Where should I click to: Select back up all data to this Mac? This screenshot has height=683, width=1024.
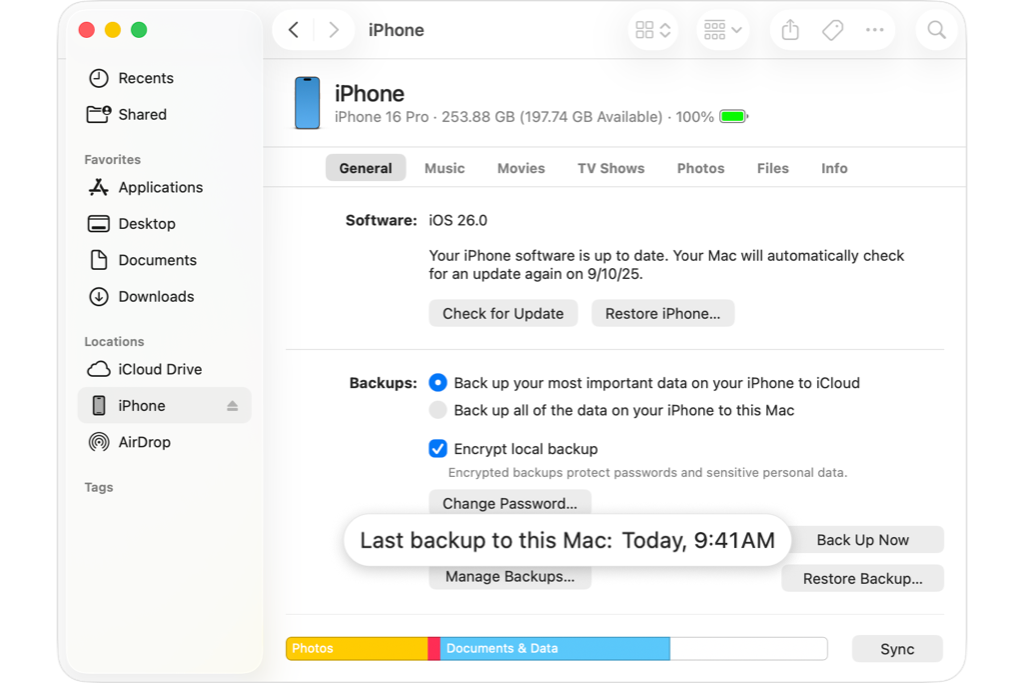pyautogui.click(x=438, y=410)
